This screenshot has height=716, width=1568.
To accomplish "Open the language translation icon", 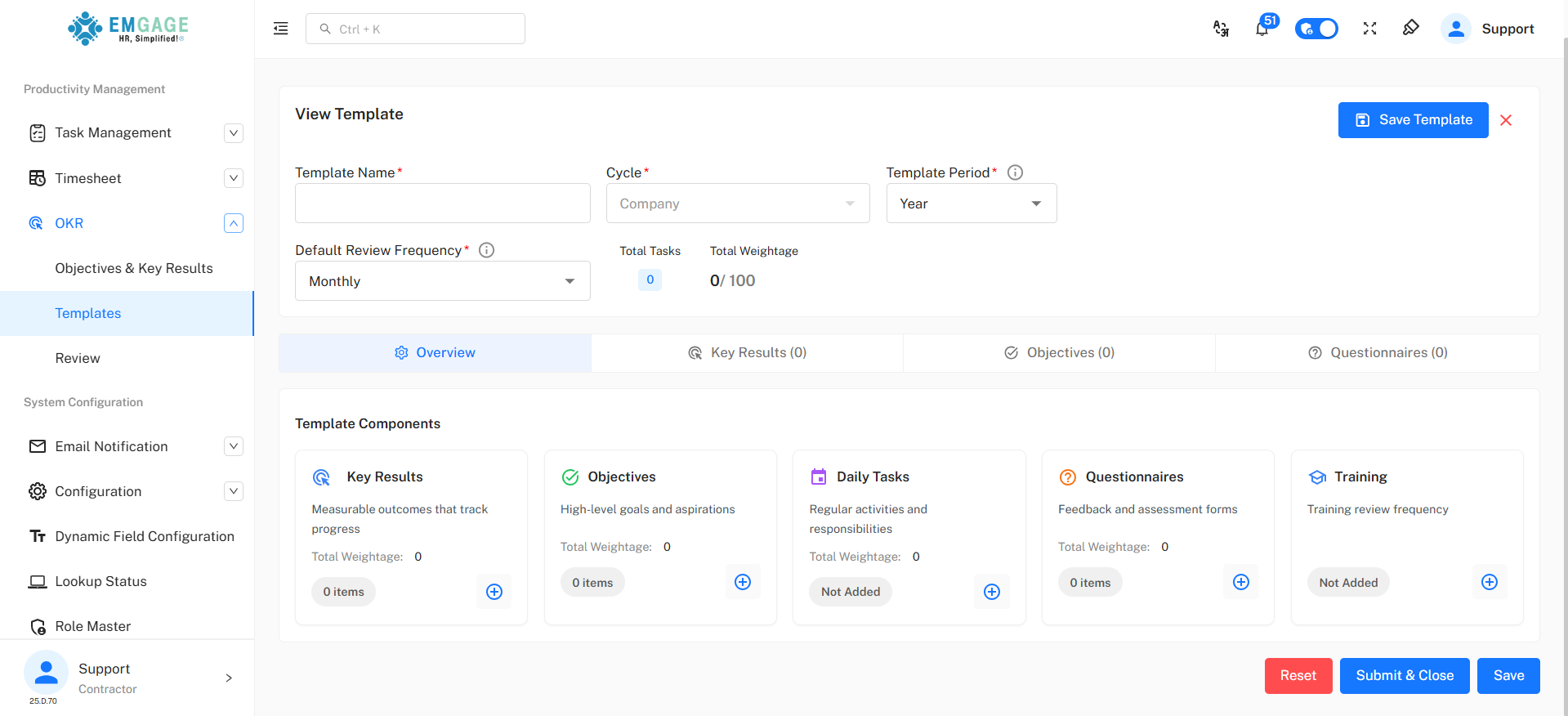I will pyautogui.click(x=1221, y=29).
